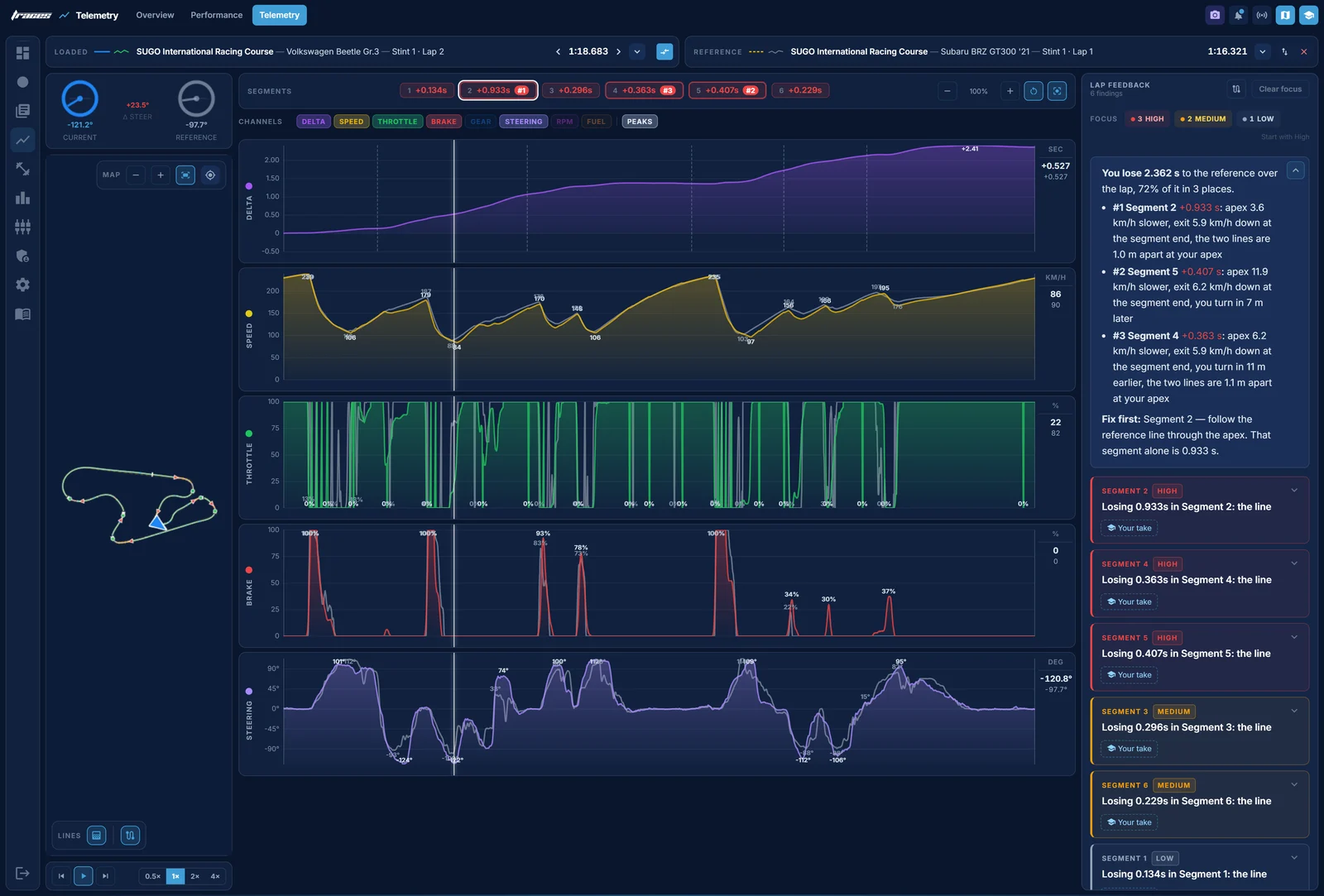The width and height of the screenshot is (1324, 896).
Task: Click the live broadcast signal icon
Action: [x=1262, y=15]
